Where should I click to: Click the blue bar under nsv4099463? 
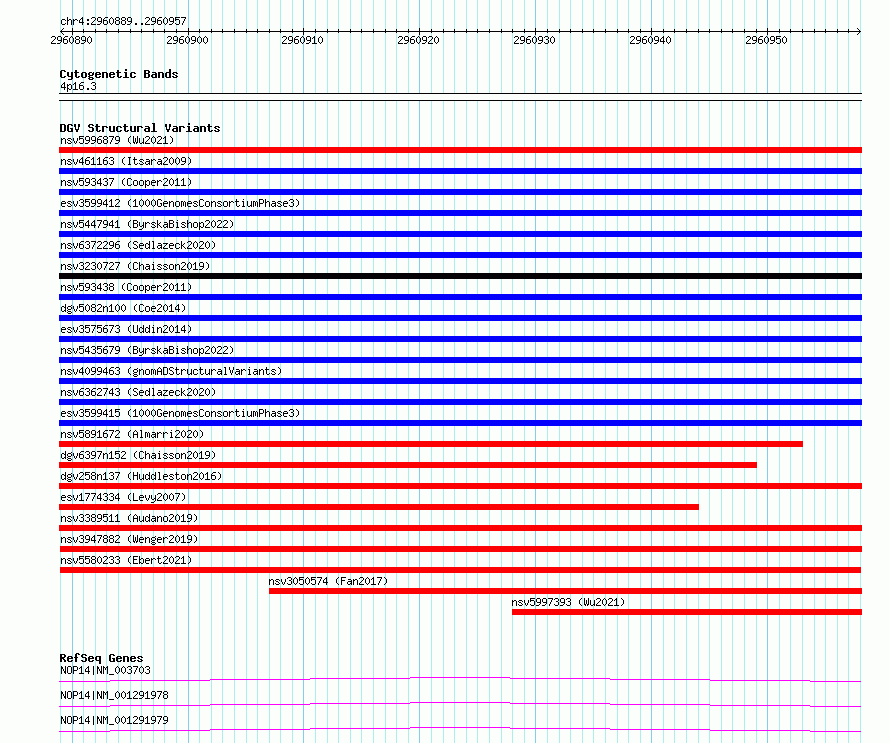pos(460,381)
